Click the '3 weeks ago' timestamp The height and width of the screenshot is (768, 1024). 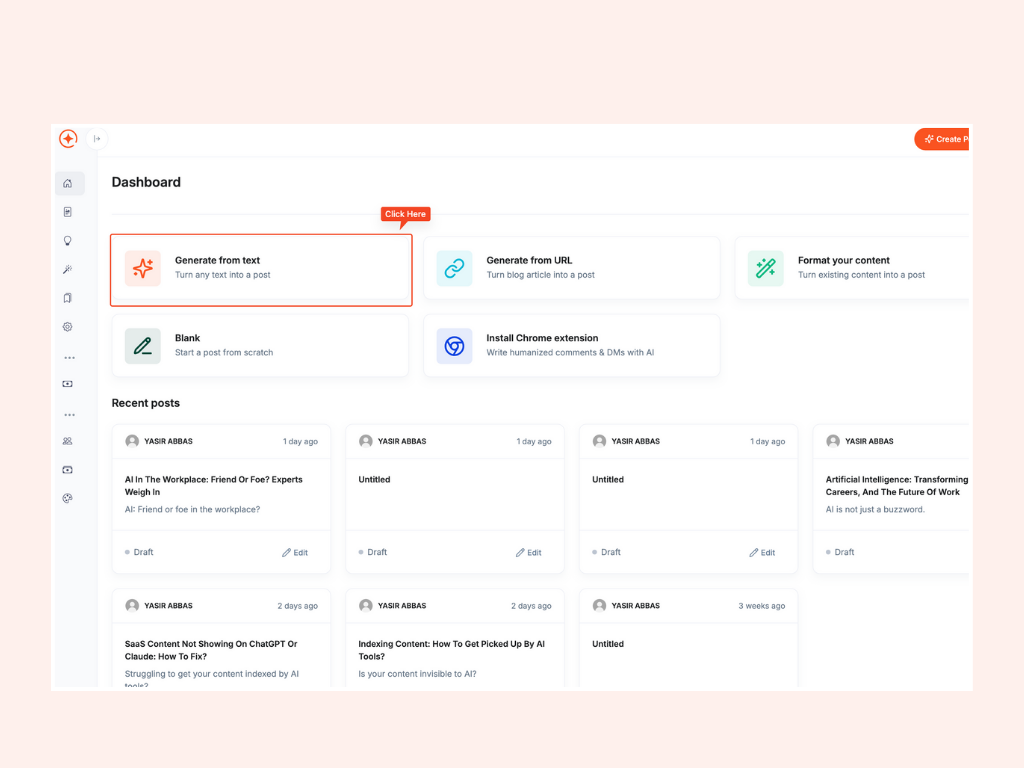761,606
